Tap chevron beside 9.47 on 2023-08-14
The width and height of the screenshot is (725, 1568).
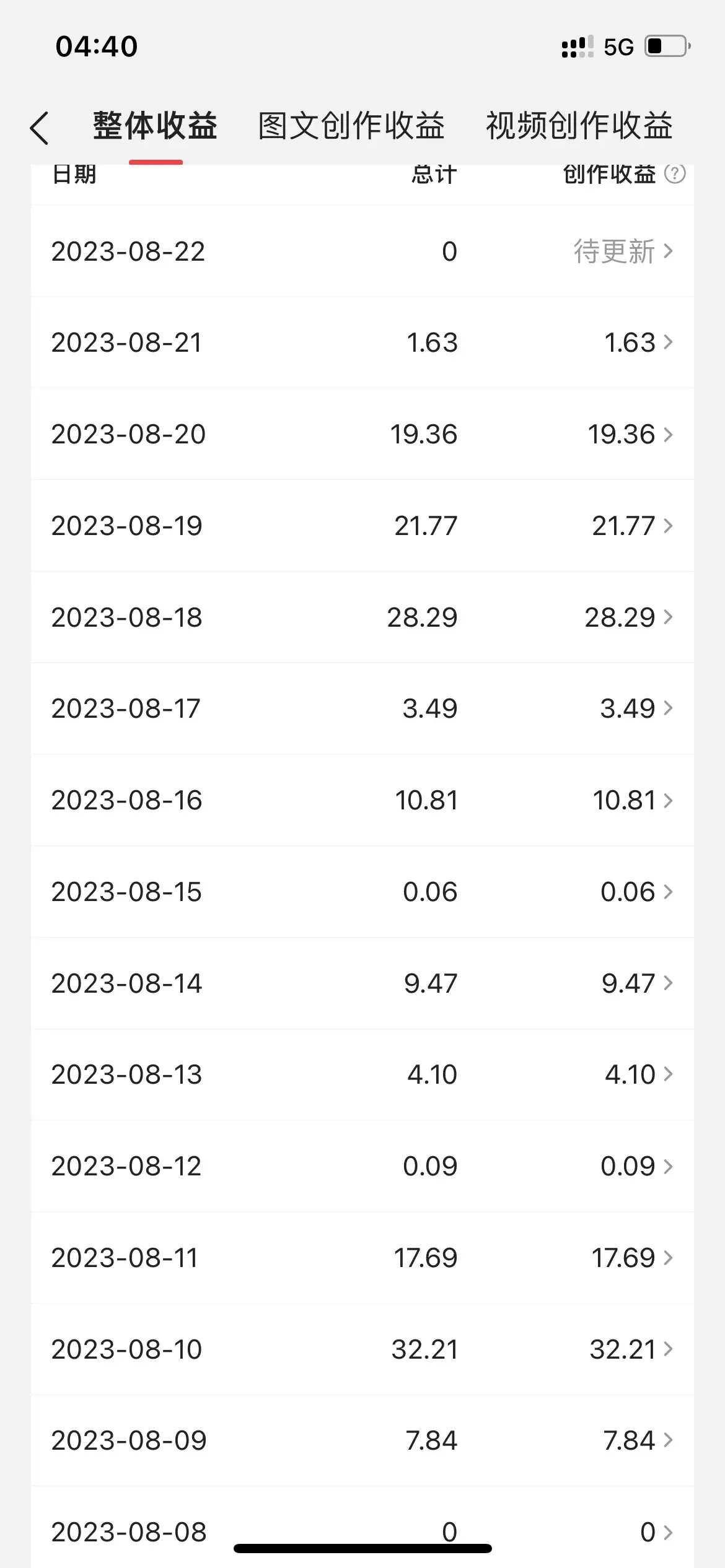coord(668,983)
